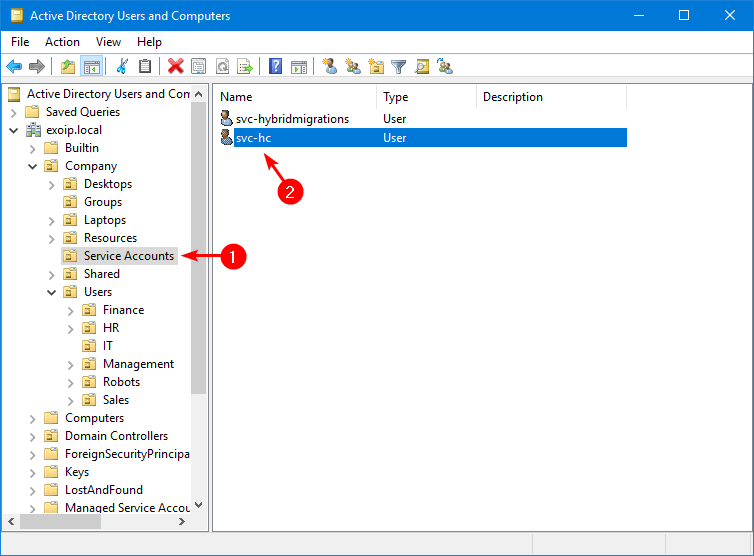Click the clipboard icon next to scissors

click(145, 66)
